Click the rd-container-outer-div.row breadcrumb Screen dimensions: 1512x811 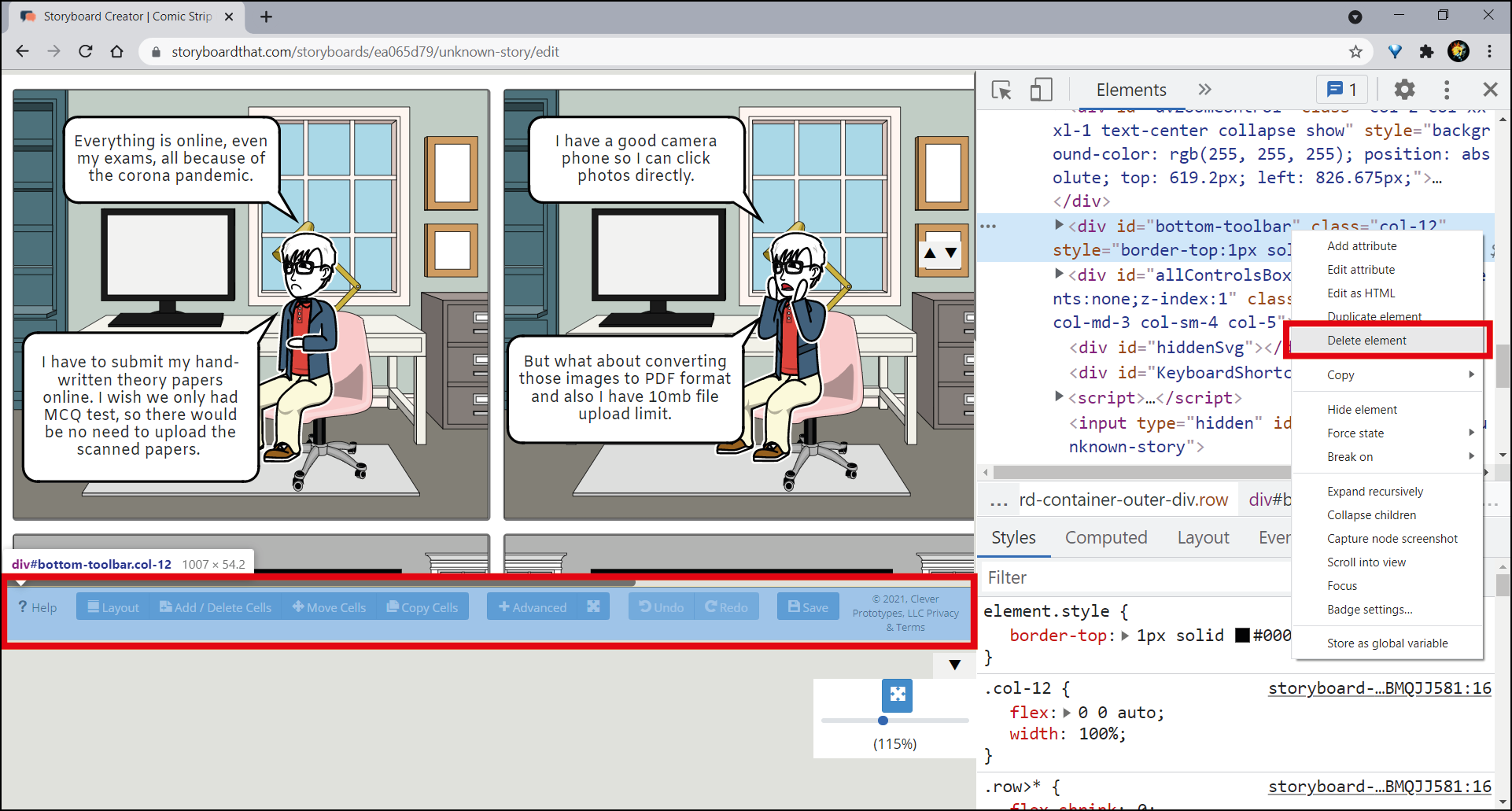pyautogui.click(x=1123, y=500)
